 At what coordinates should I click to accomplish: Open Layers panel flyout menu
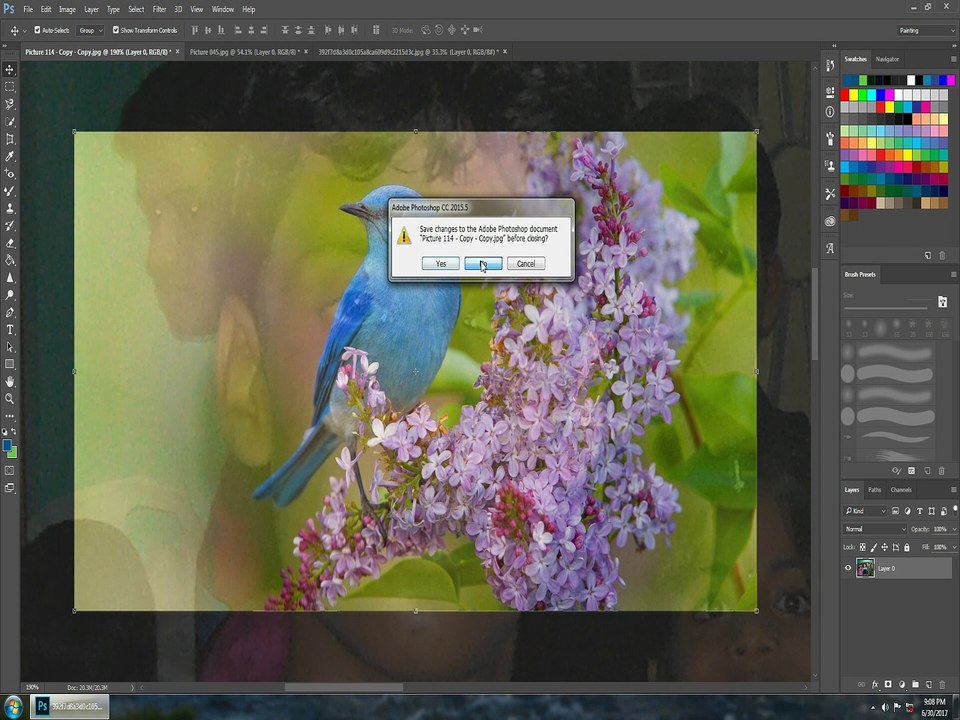[953, 490]
